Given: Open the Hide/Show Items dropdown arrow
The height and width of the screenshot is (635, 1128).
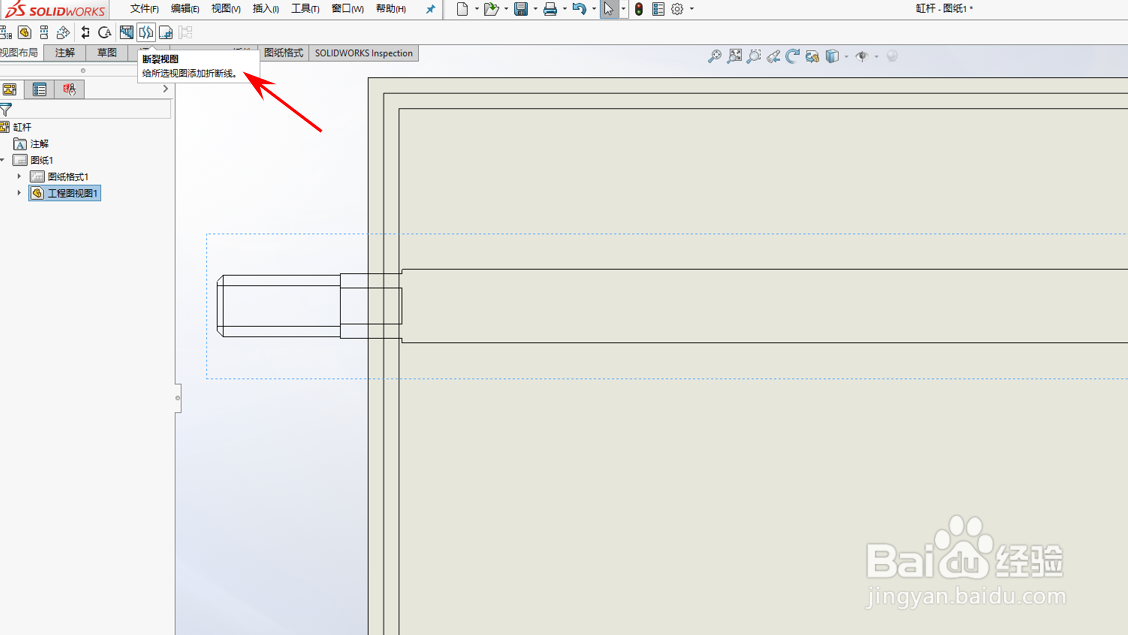Looking at the screenshot, I should click(876, 56).
